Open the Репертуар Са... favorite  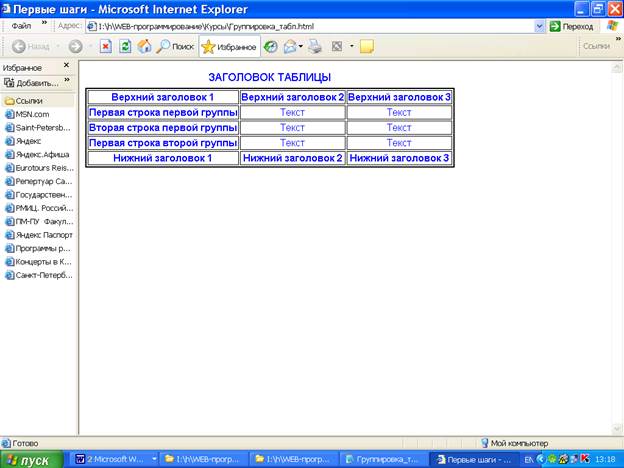tap(38, 182)
